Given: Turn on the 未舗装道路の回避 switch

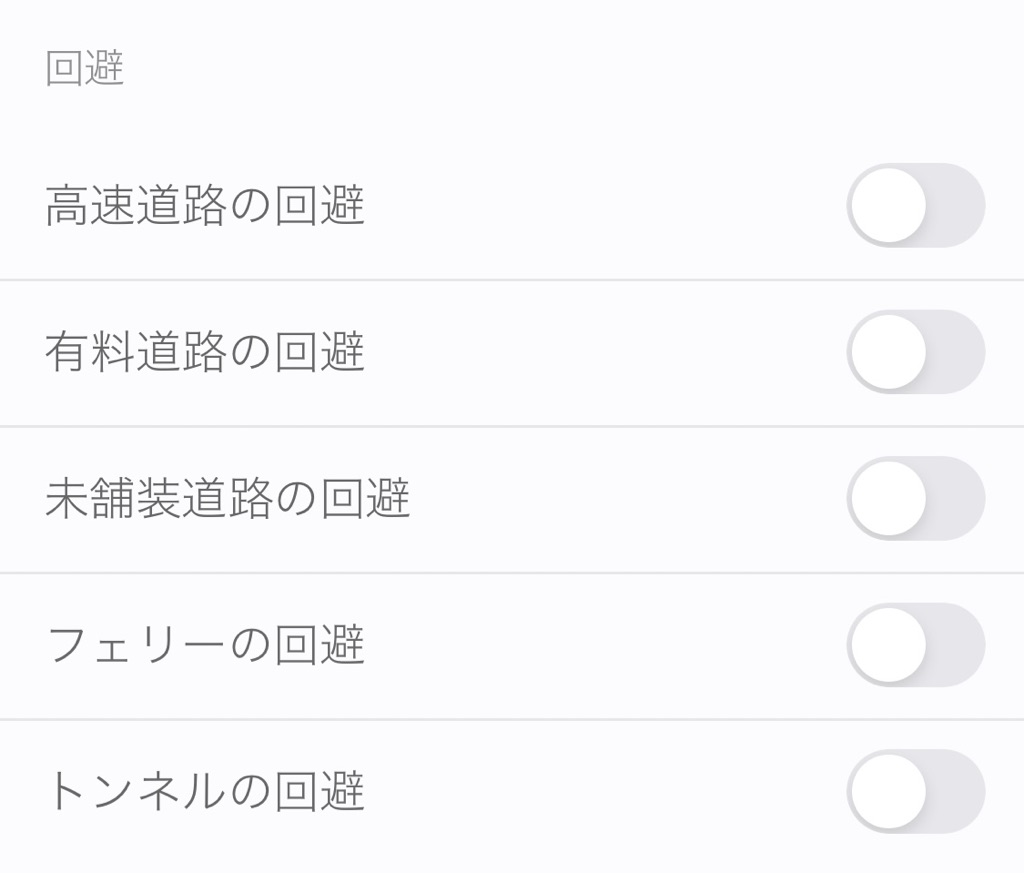Looking at the screenshot, I should pyautogui.click(x=916, y=498).
